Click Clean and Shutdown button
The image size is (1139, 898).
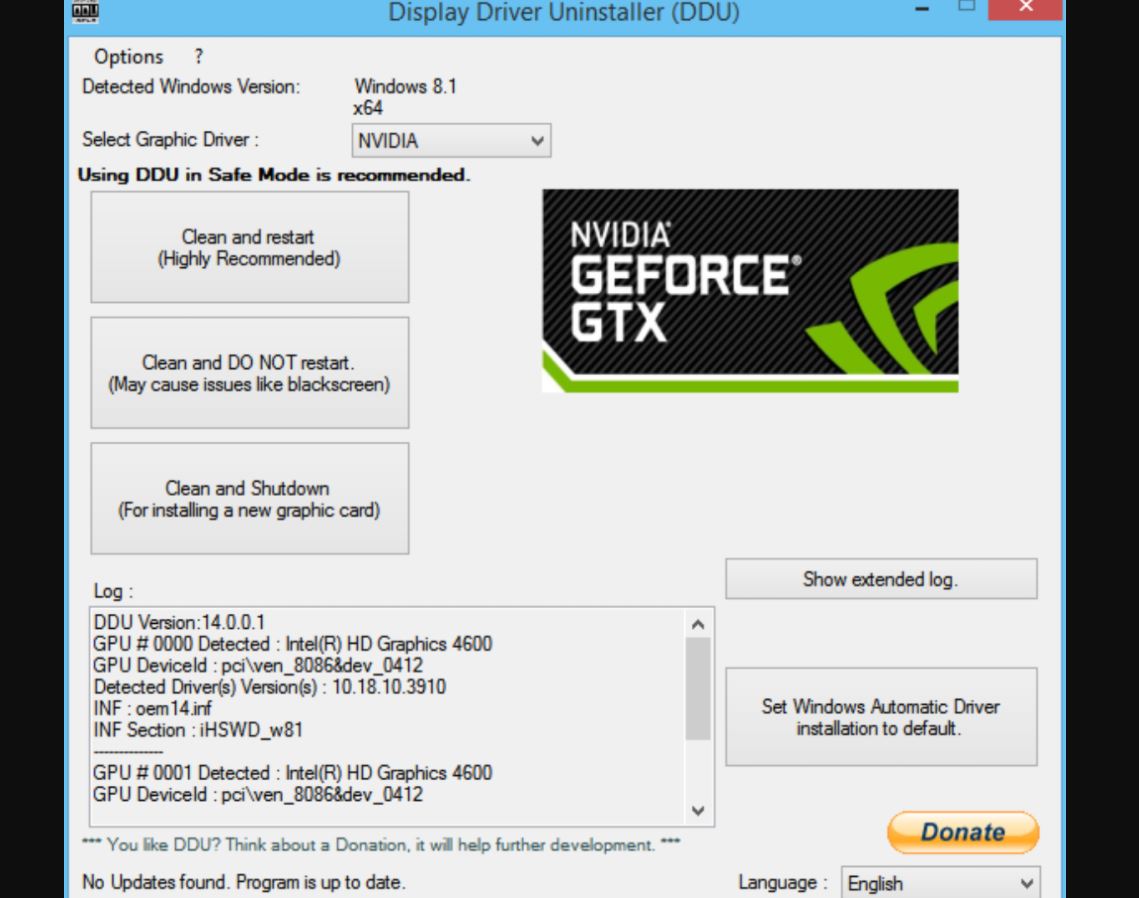tap(249, 499)
